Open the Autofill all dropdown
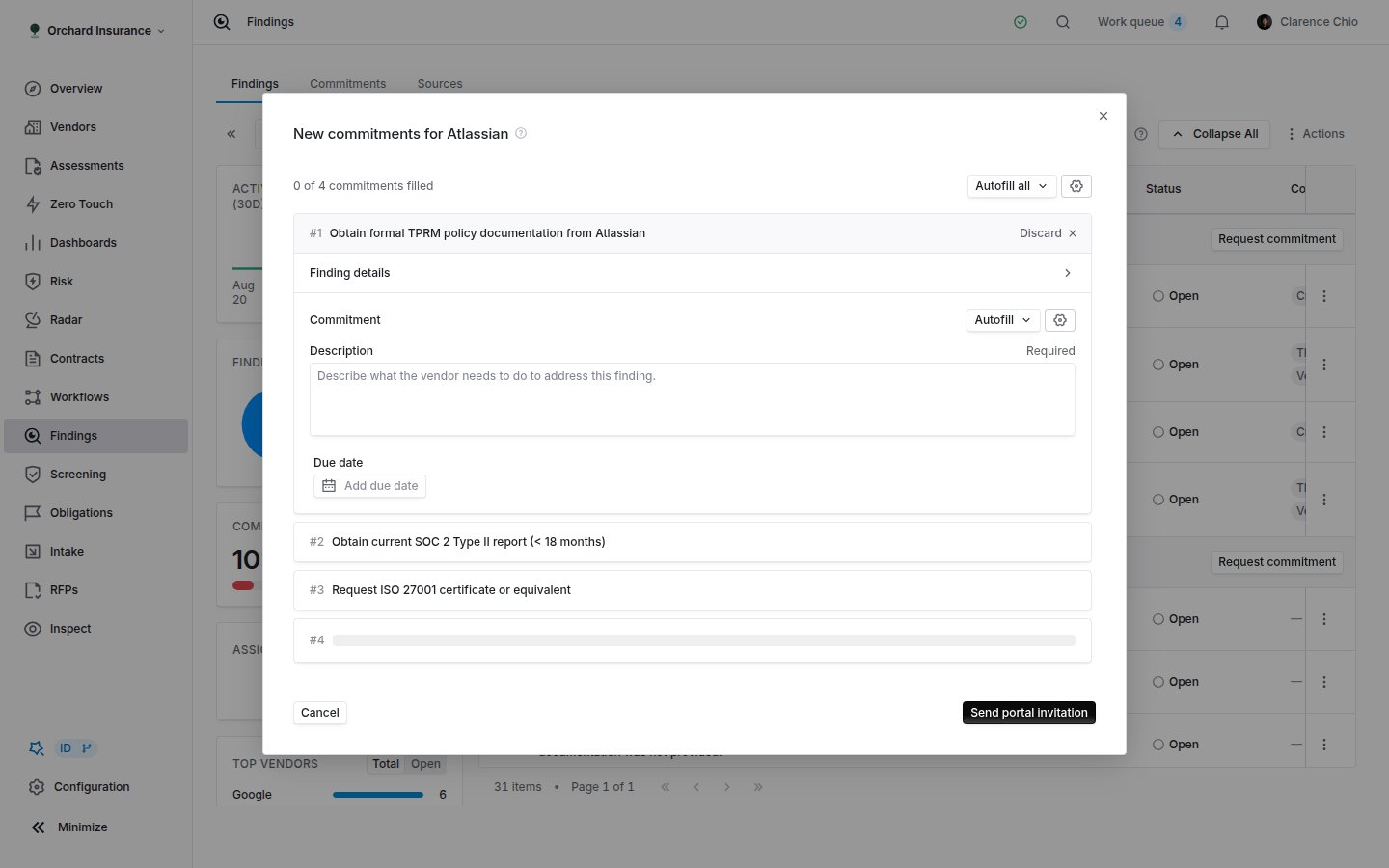This screenshot has height=868, width=1389. point(1012,186)
